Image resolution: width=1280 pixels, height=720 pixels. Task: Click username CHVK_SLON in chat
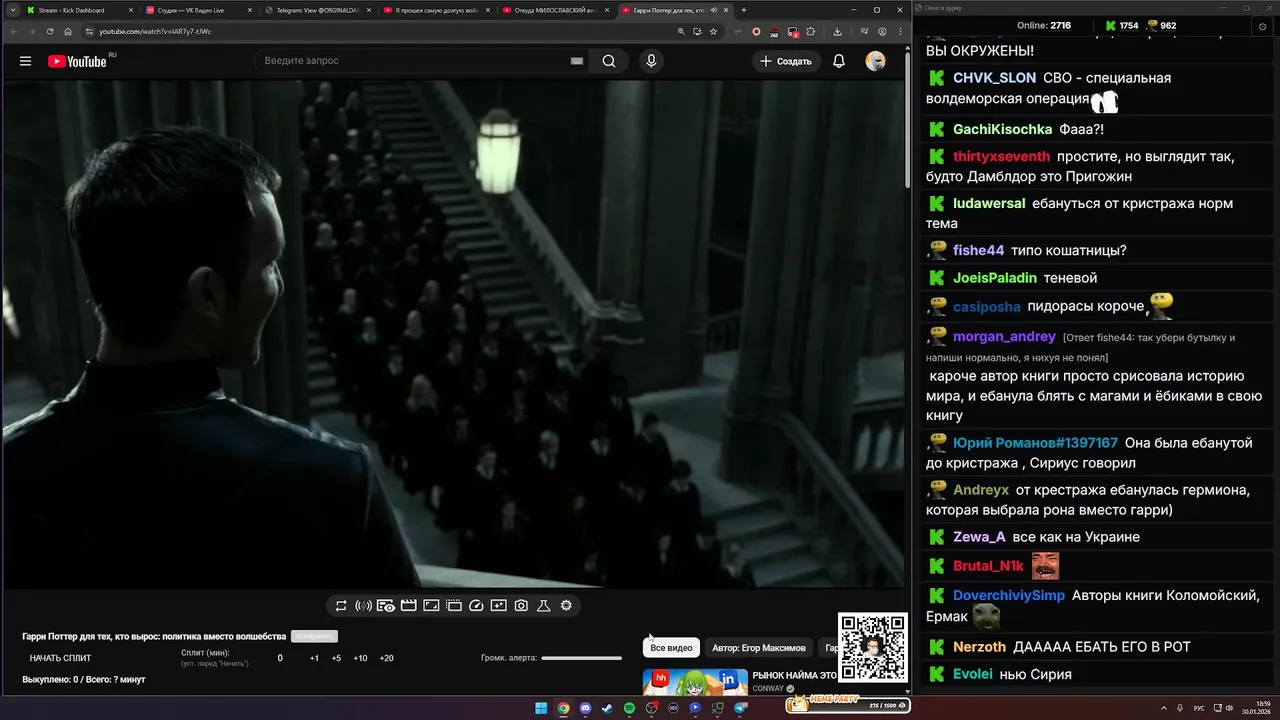coord(994,78)
